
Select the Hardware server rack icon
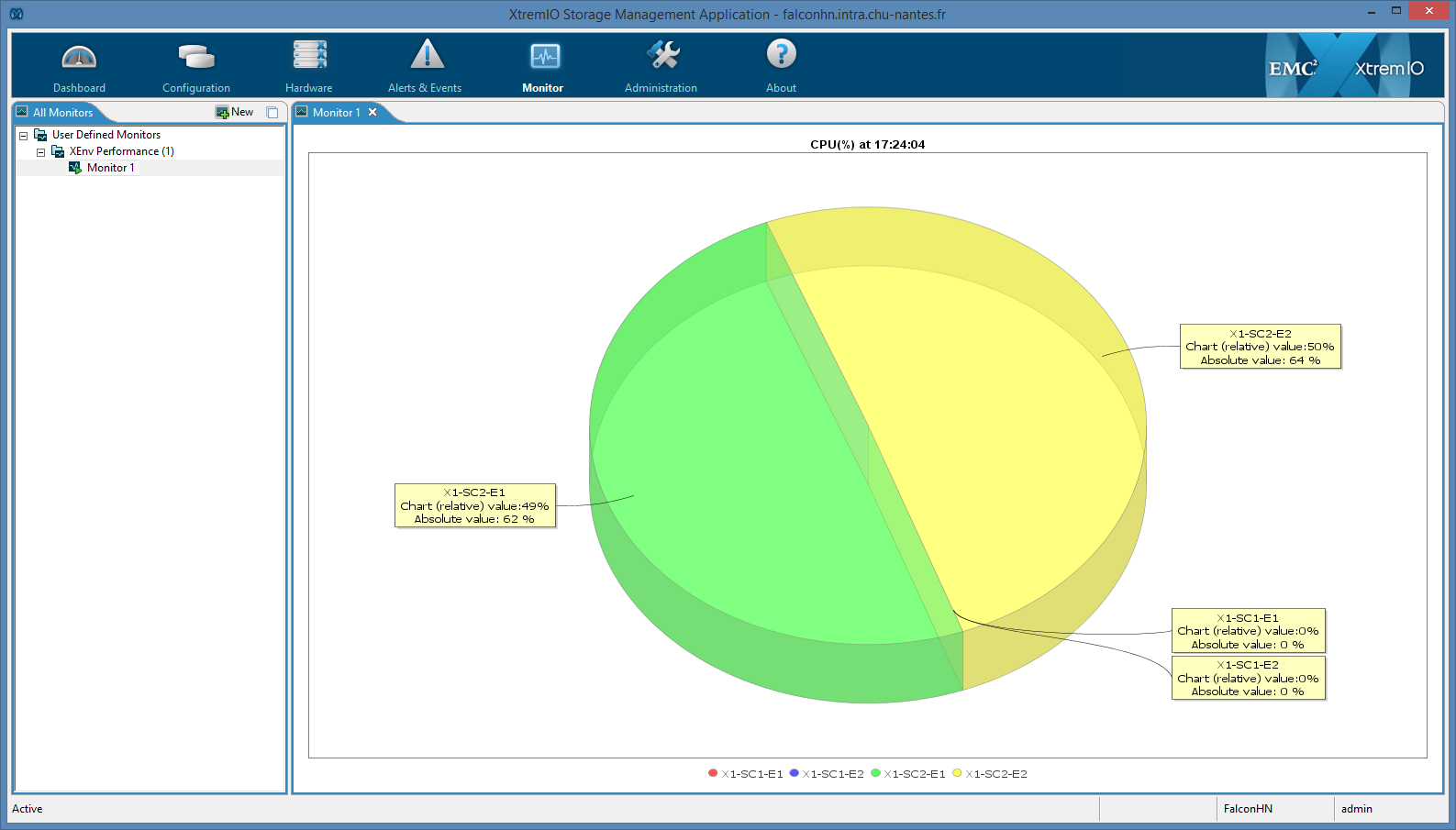pyautogui.click(x=309, y=56)
